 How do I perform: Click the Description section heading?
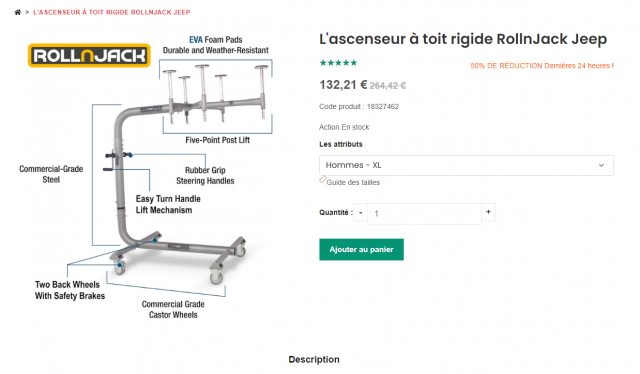coord(314,359)
